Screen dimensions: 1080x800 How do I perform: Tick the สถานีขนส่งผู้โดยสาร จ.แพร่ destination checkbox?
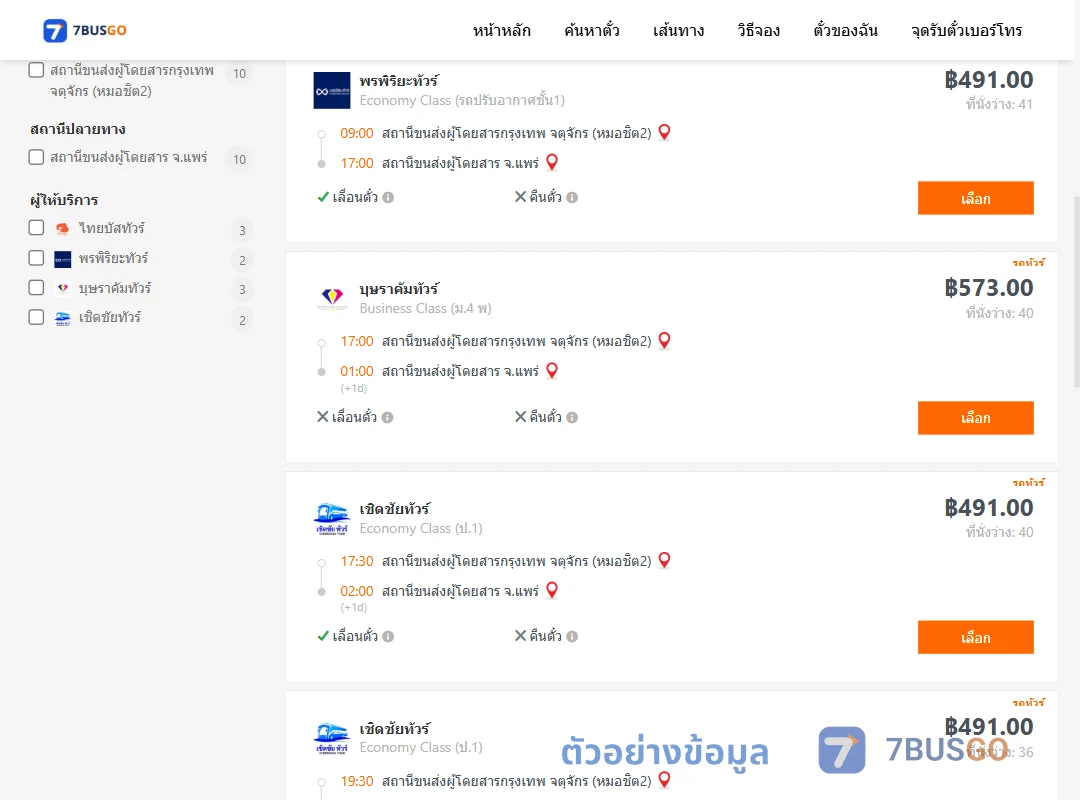coord(37,157)
